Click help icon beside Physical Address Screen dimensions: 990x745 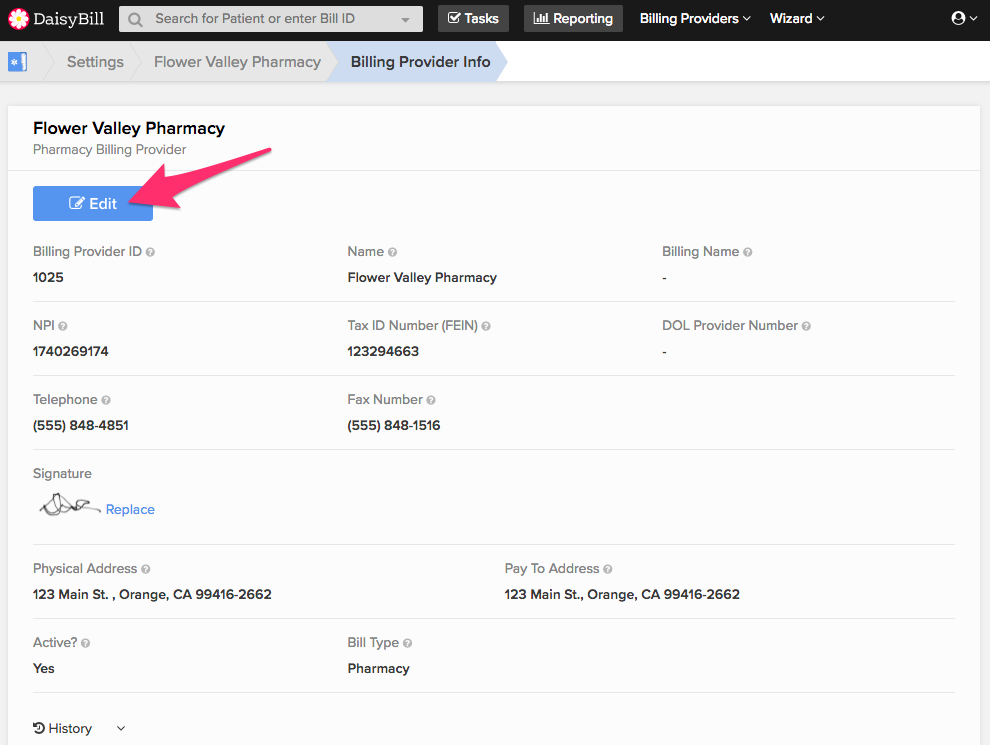[146, 569]
